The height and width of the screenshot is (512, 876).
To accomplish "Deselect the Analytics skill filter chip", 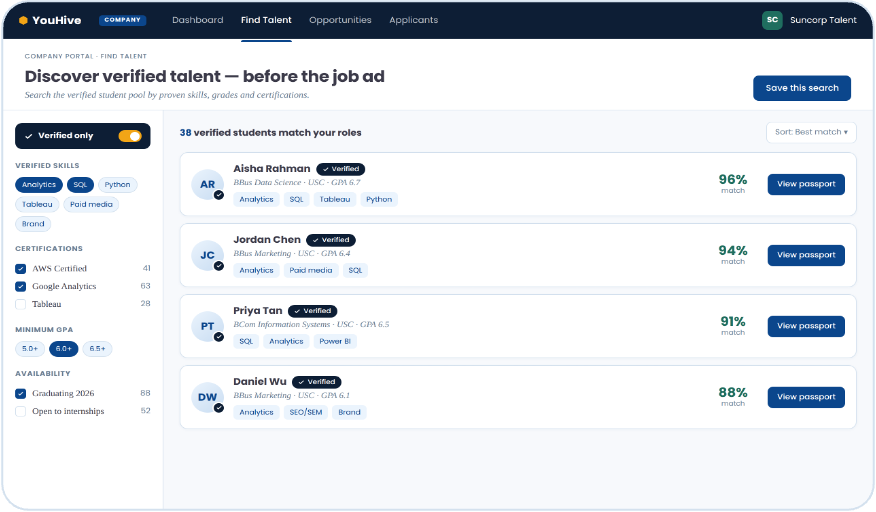I will (x=39, y=185).
